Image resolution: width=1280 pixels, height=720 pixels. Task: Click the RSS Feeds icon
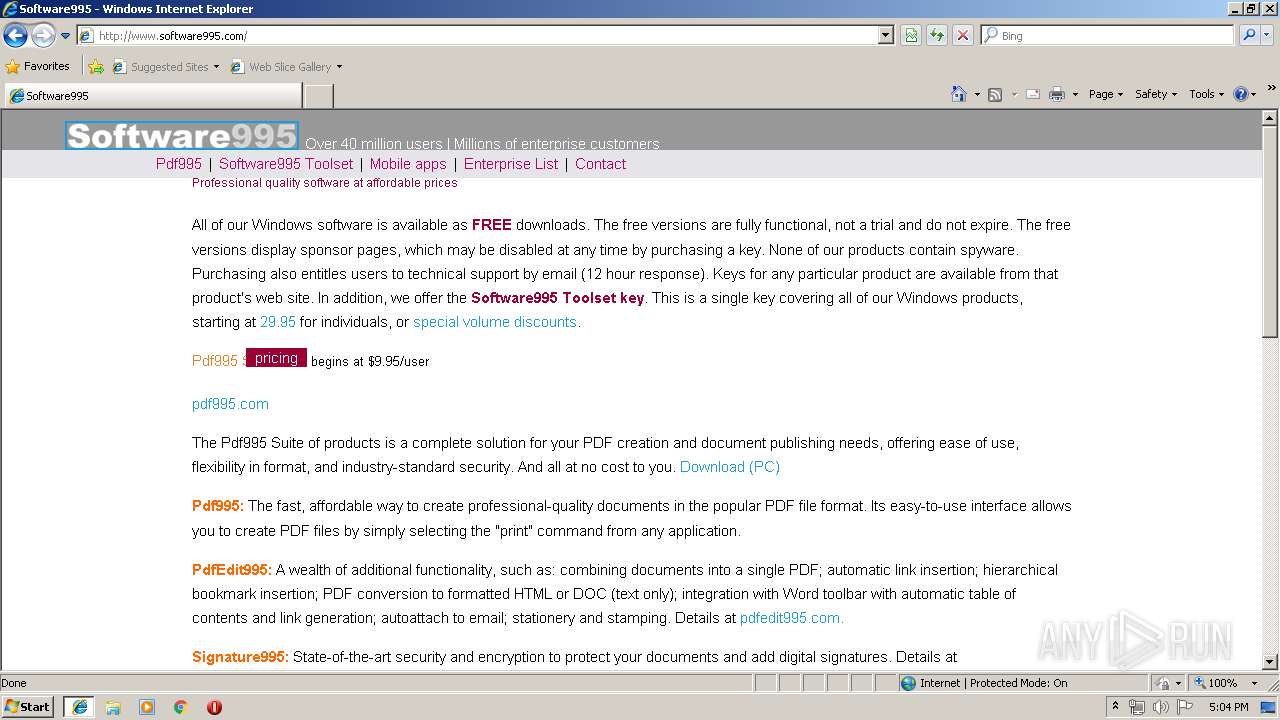point(995,94)
